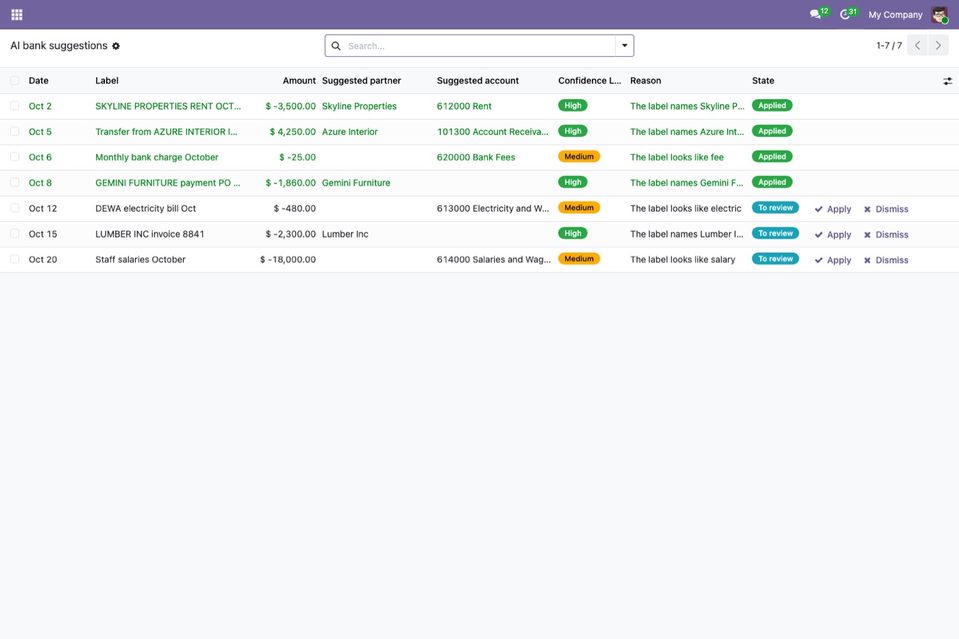Click the Gemini Furniture partner cell
The image size is (959, 639).
coord(356,183)
